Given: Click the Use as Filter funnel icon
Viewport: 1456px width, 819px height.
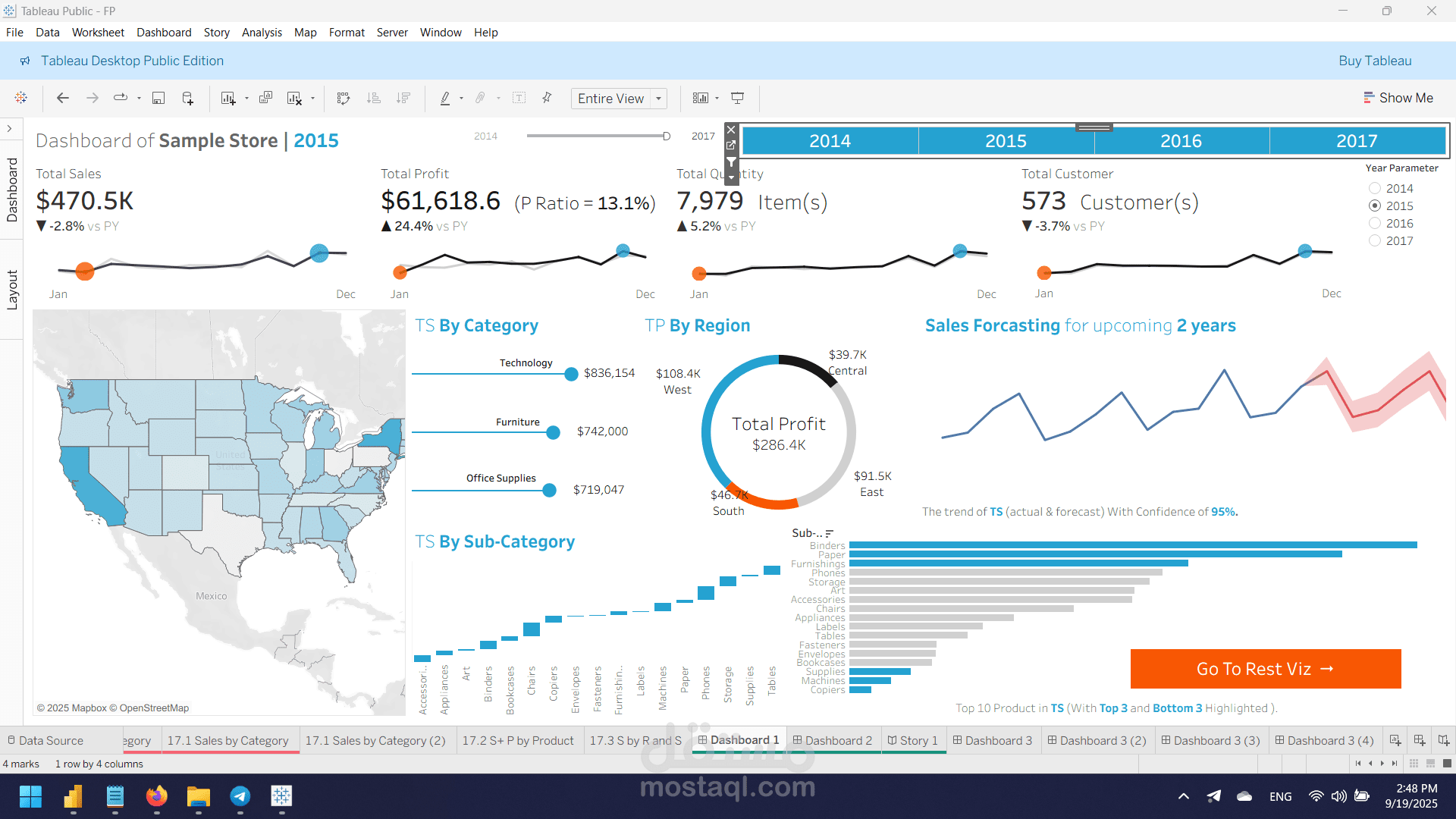Looking at the screenshot, I should [731, 162].
